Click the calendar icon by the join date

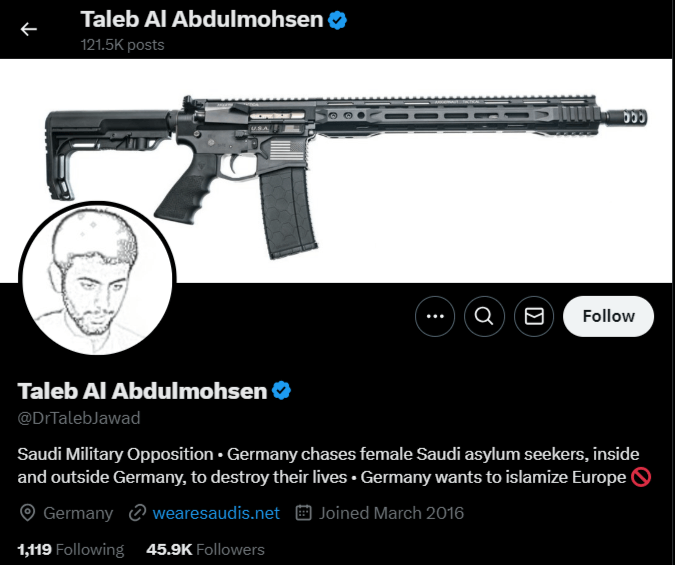coord(303,513)
